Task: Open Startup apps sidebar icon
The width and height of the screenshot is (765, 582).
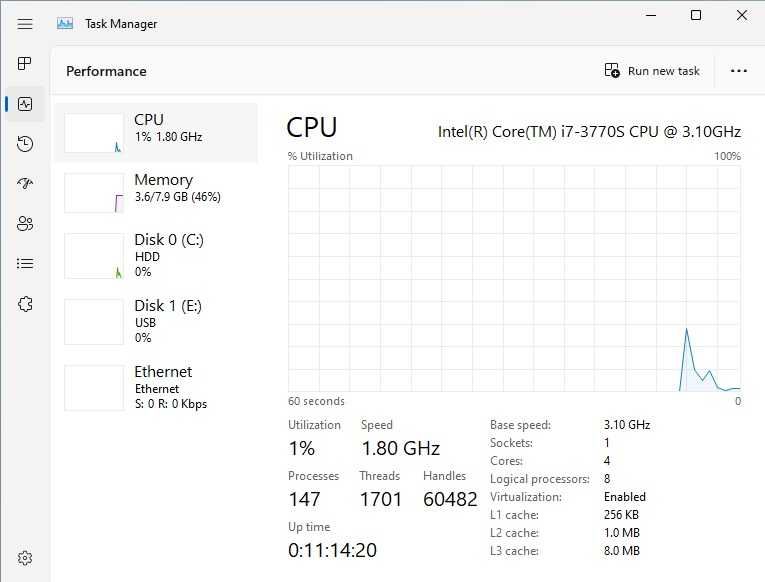Action: pyautogui.click(x=25, y=183)
